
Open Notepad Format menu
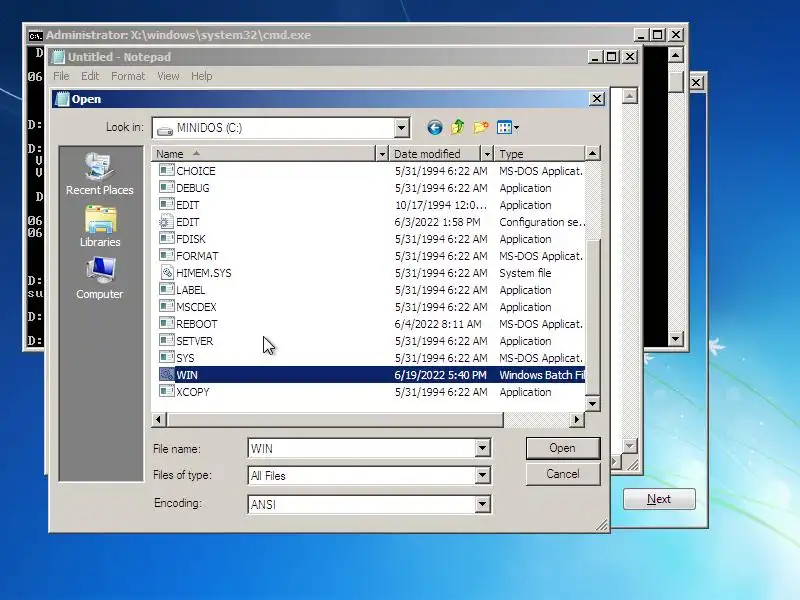128,76
